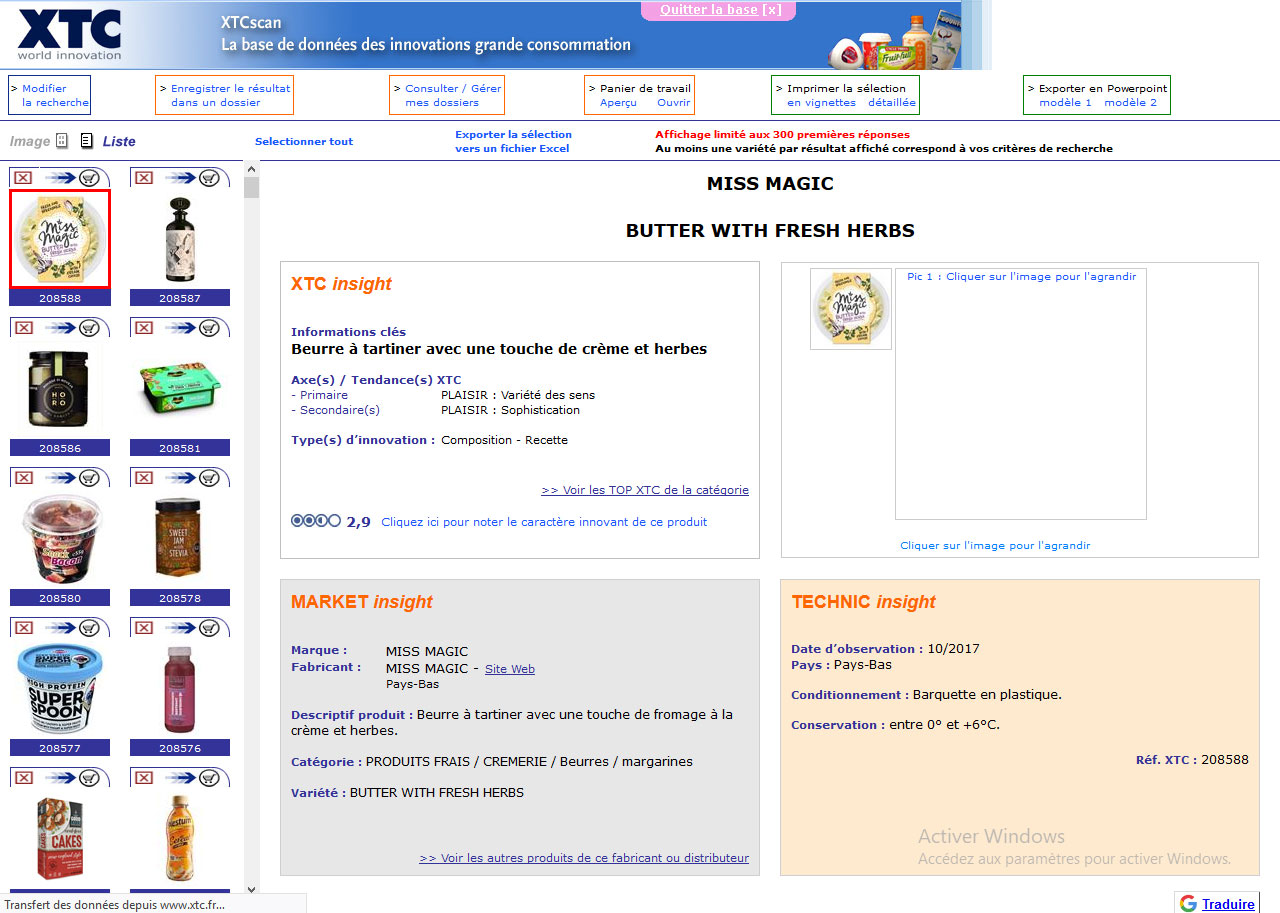Open Voir les TOP XTC de la catégorie
This screenshot has width=1280, height=913.
(x=644, y=490)
